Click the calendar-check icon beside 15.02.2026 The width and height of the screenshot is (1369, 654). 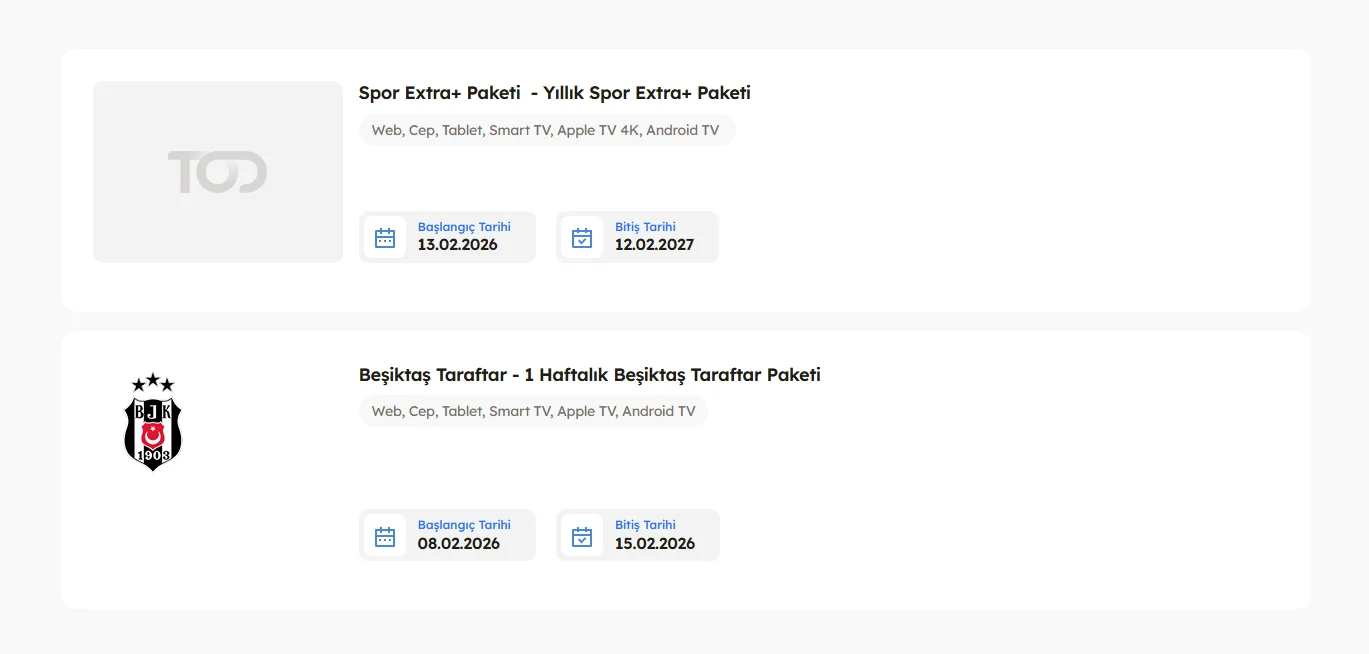(582, 537)
